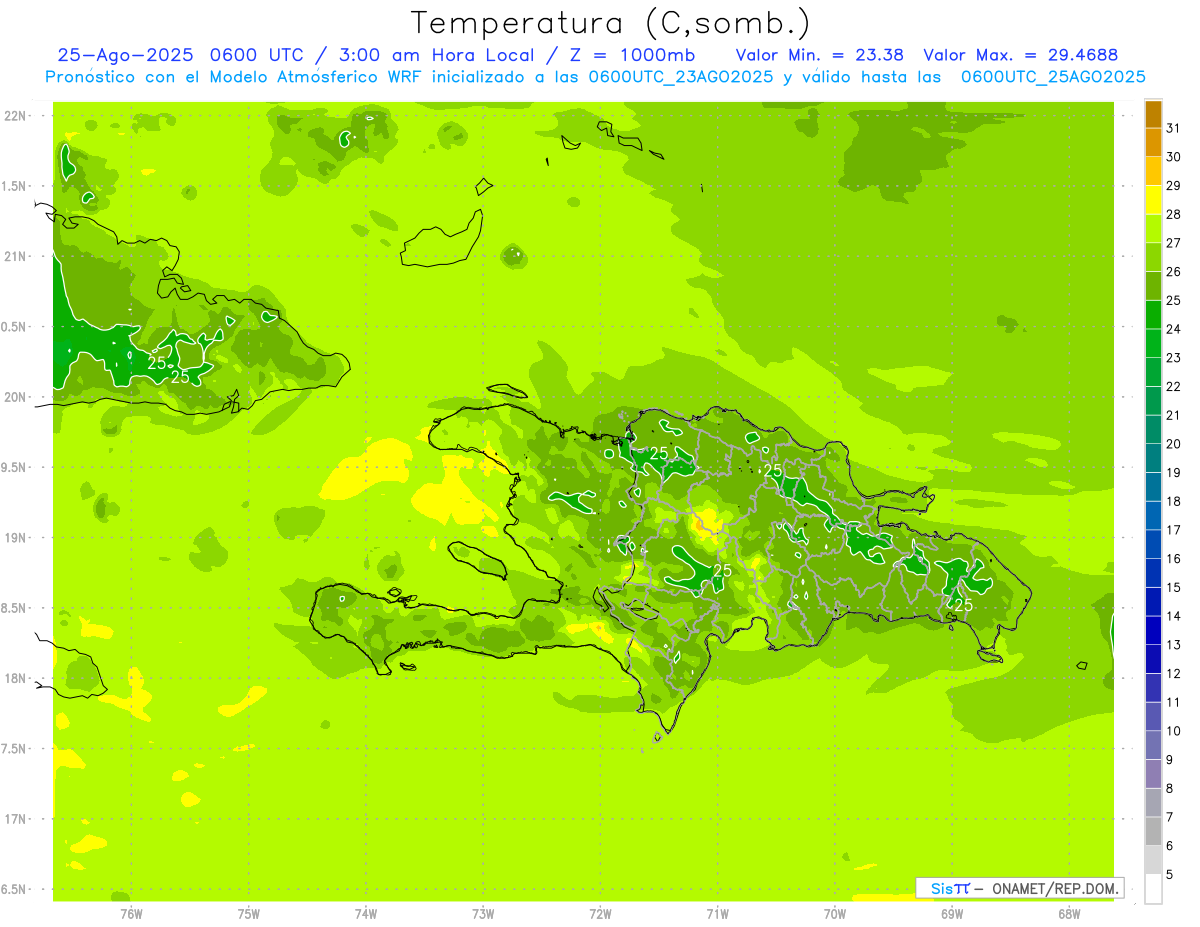Click the '21' value on the color legend
The height and width of the screenshot is (927, 1200).
click(1174, 415)
